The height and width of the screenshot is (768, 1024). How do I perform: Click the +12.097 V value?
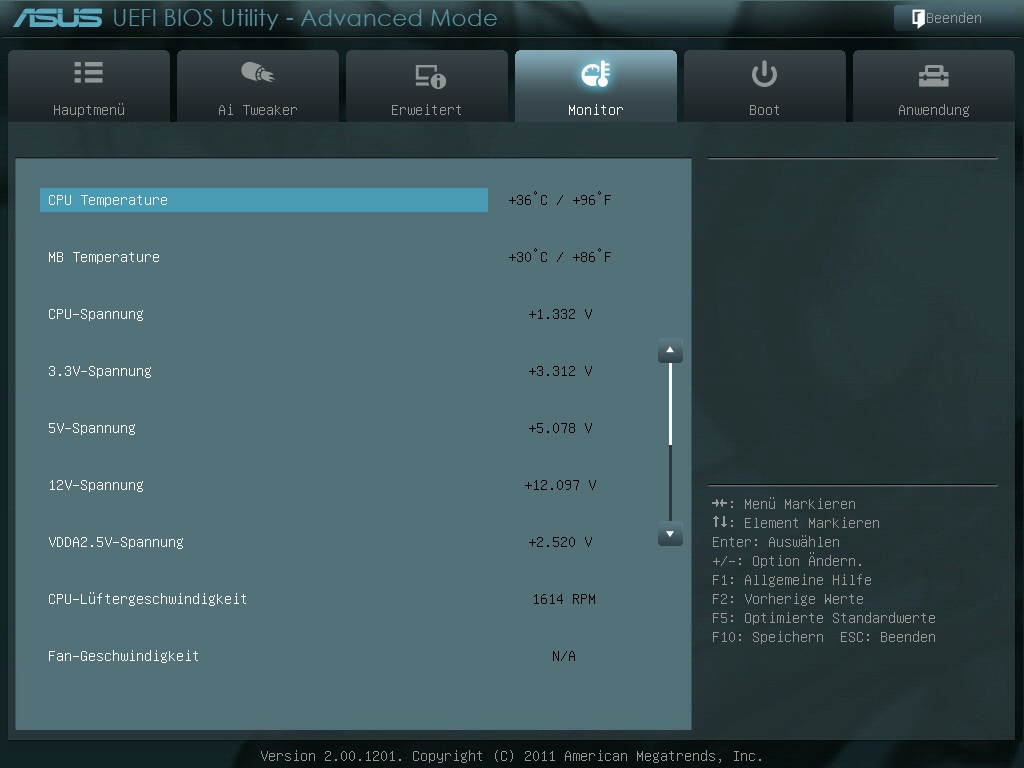pyautogui.click(x=560, y=485)
